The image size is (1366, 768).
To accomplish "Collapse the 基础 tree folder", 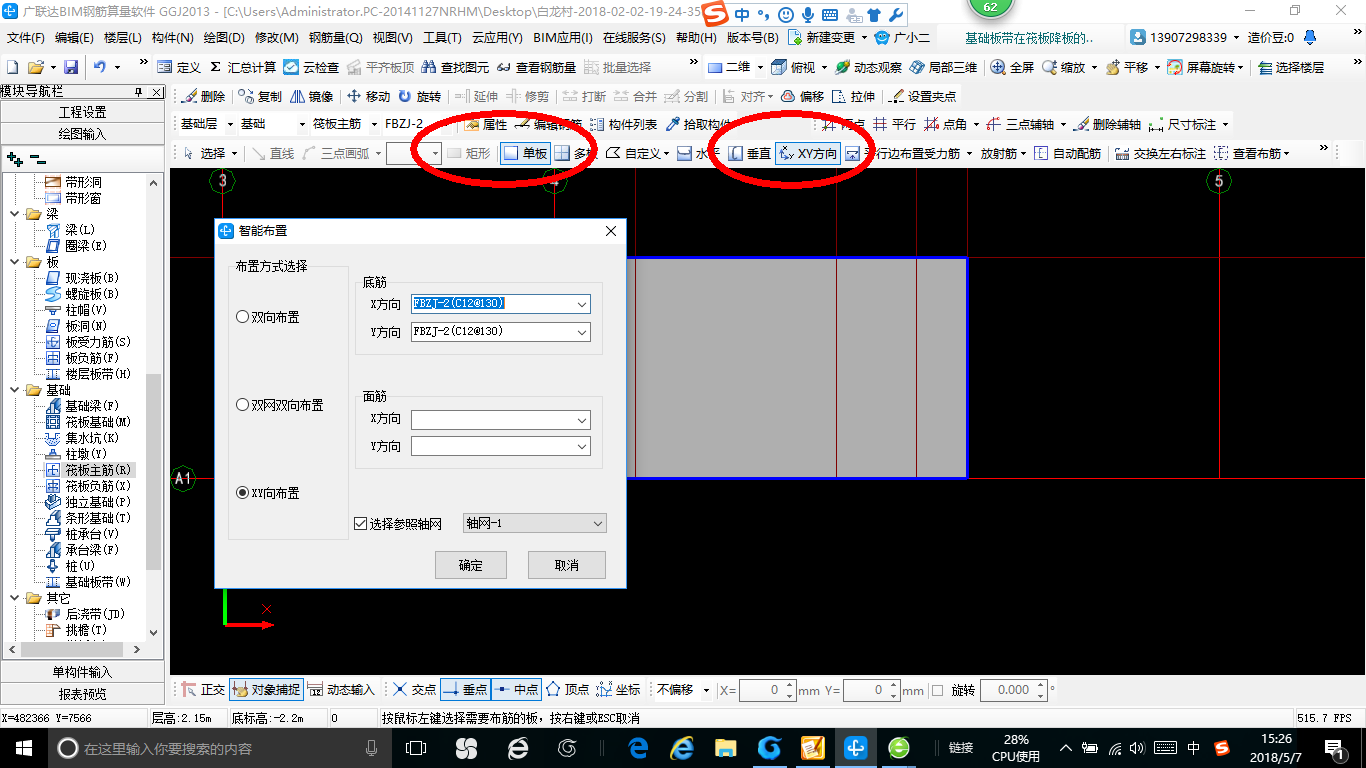I will [x=15, y=390].
